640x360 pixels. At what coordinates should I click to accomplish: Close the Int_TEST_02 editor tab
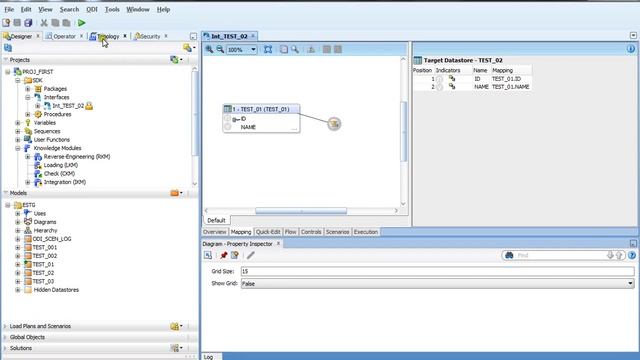[253, 36]
